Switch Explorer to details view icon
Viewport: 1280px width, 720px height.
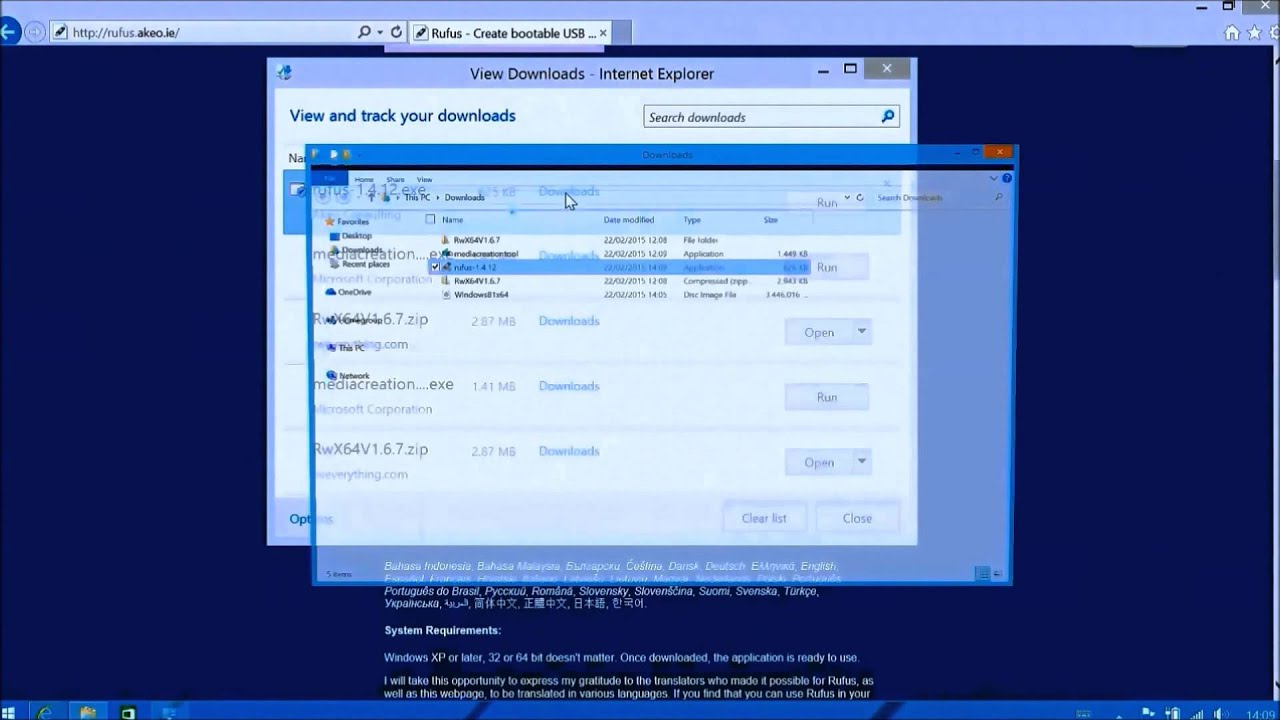[982, 574]
